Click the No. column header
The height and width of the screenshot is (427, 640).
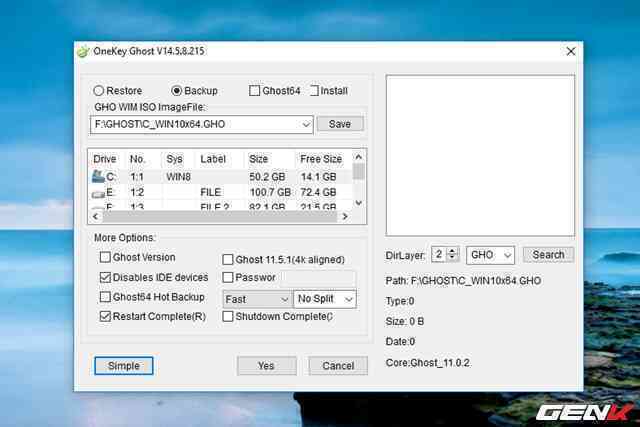pyautogui.click(x=138, y=159)
